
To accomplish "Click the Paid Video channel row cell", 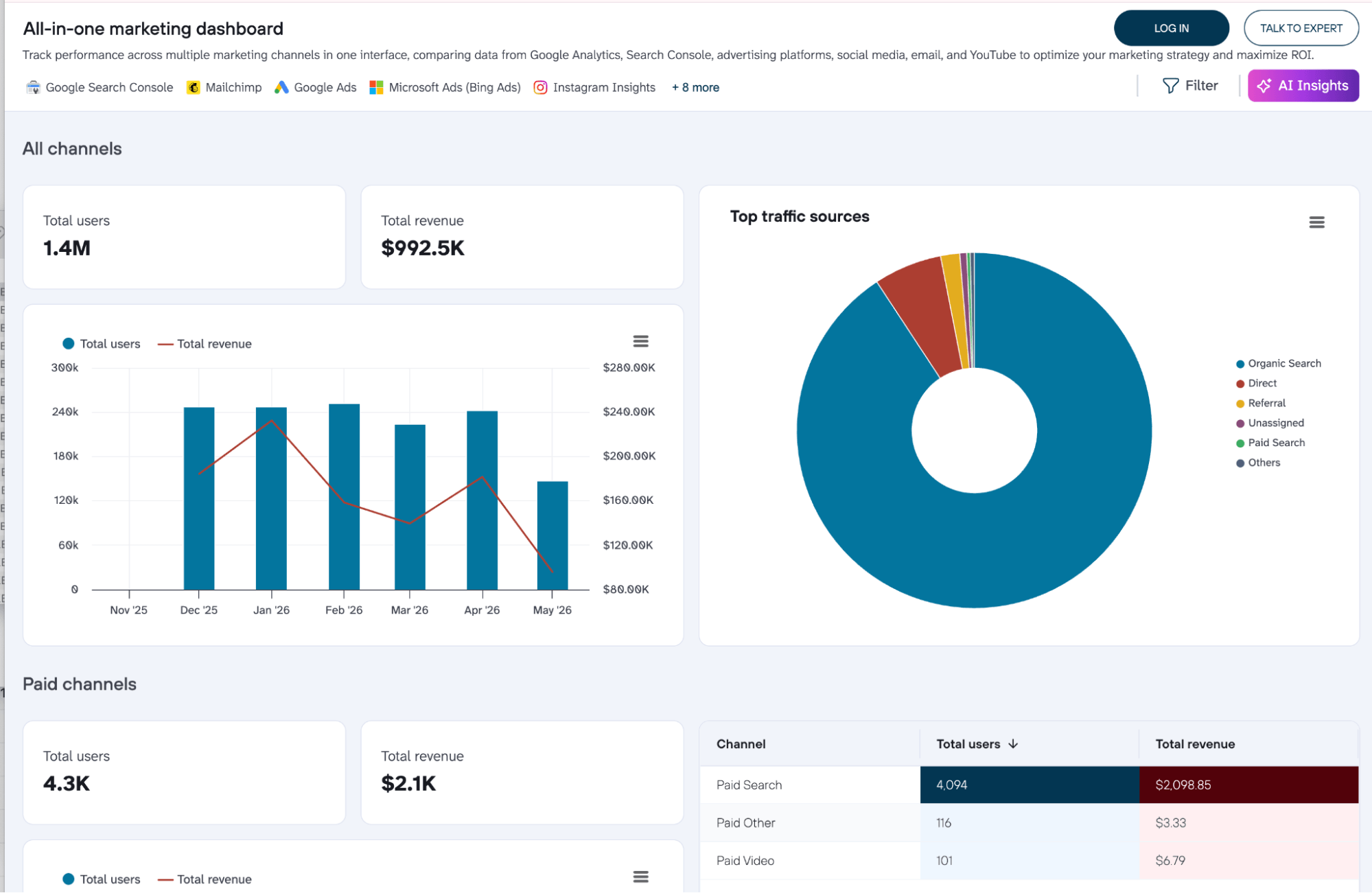I will 809,860.
